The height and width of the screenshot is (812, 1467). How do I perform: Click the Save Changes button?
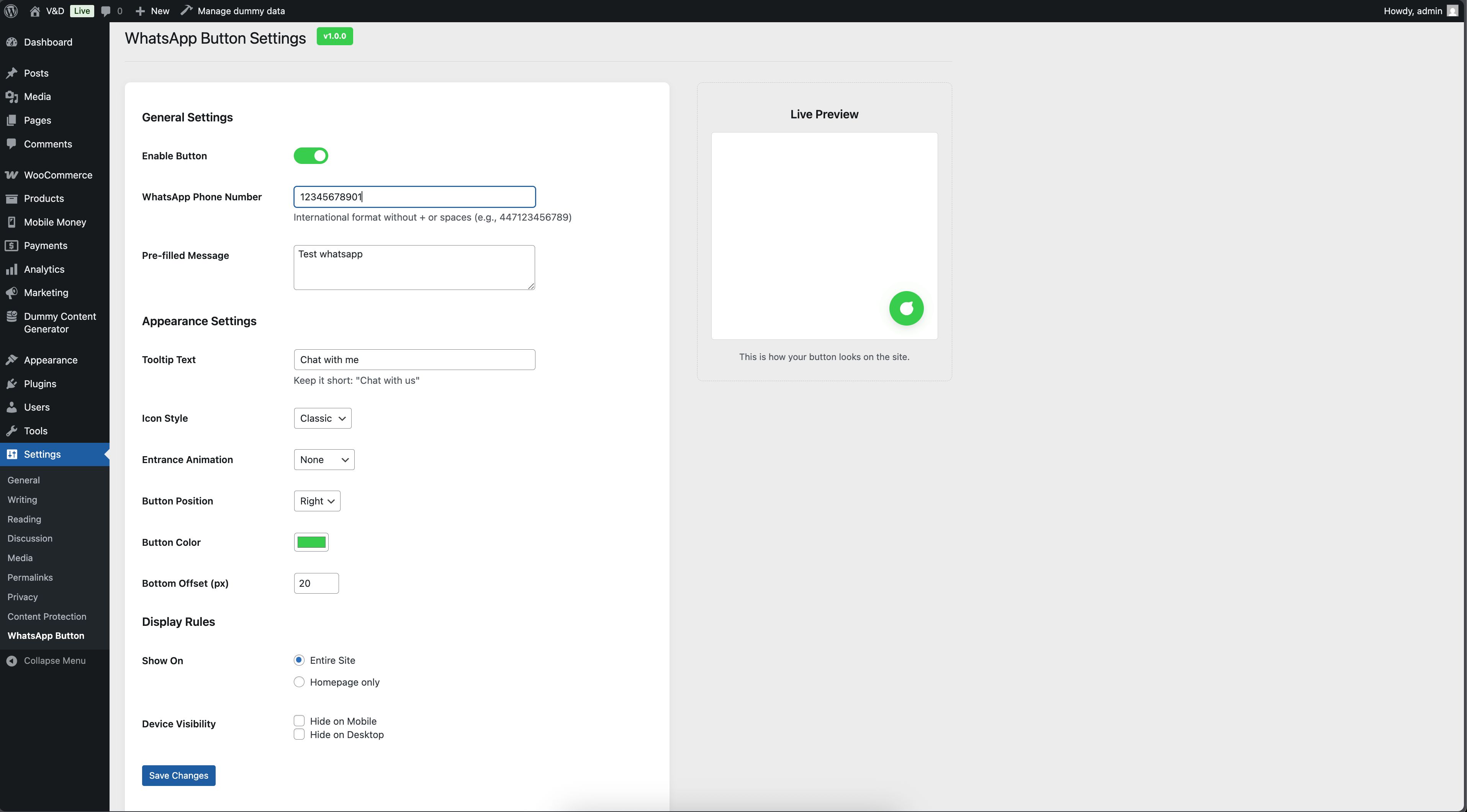[178, 776]
